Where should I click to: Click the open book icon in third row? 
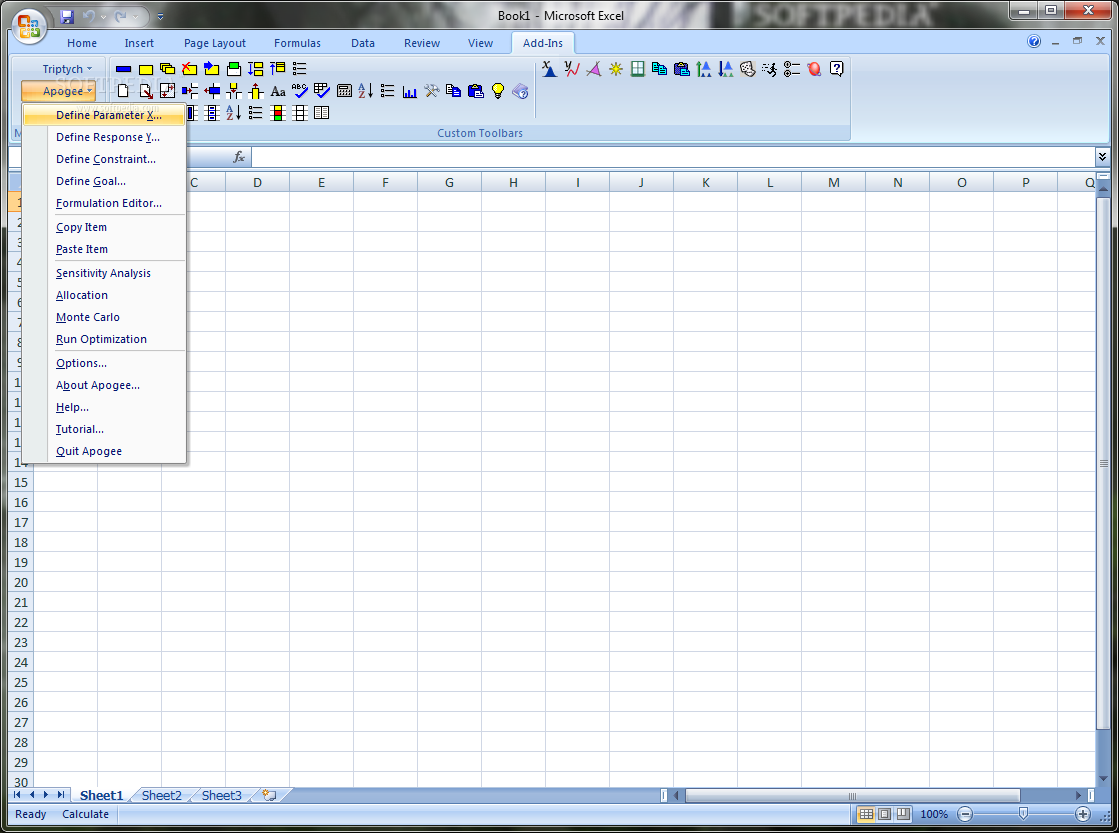coord(322,113)
